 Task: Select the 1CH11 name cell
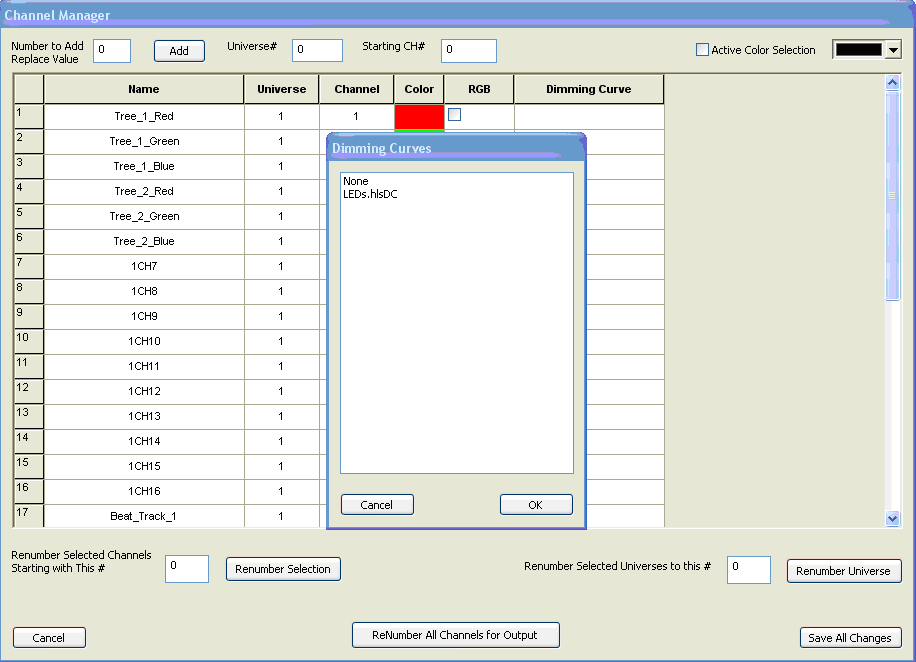(144, 367)
